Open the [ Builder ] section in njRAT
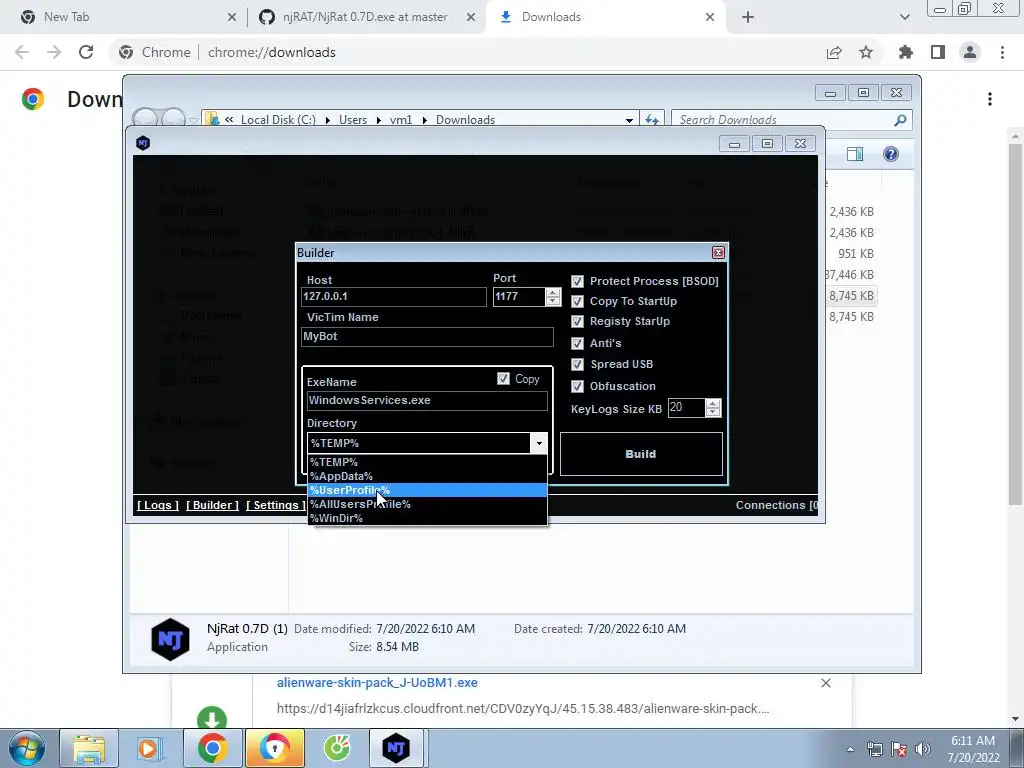Screen dimensions: 1024x768 click(x=212, y=505)
